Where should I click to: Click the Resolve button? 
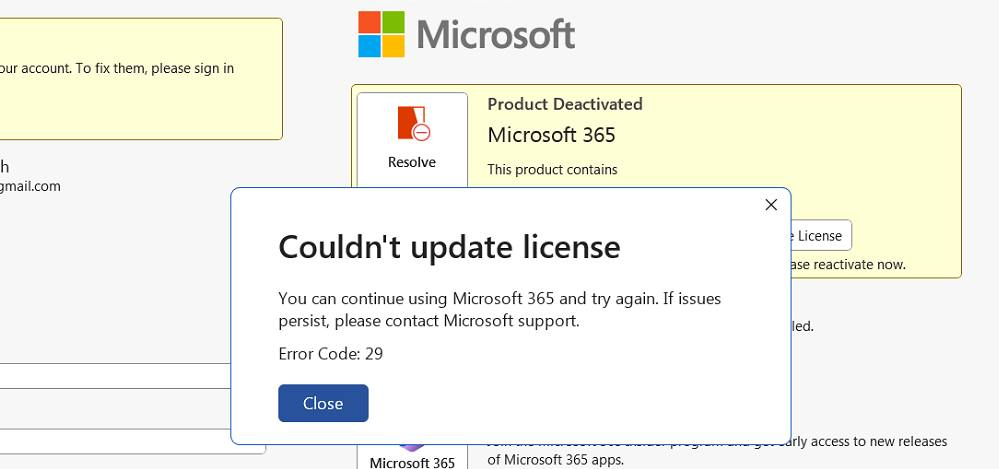(x=411, y=162)
